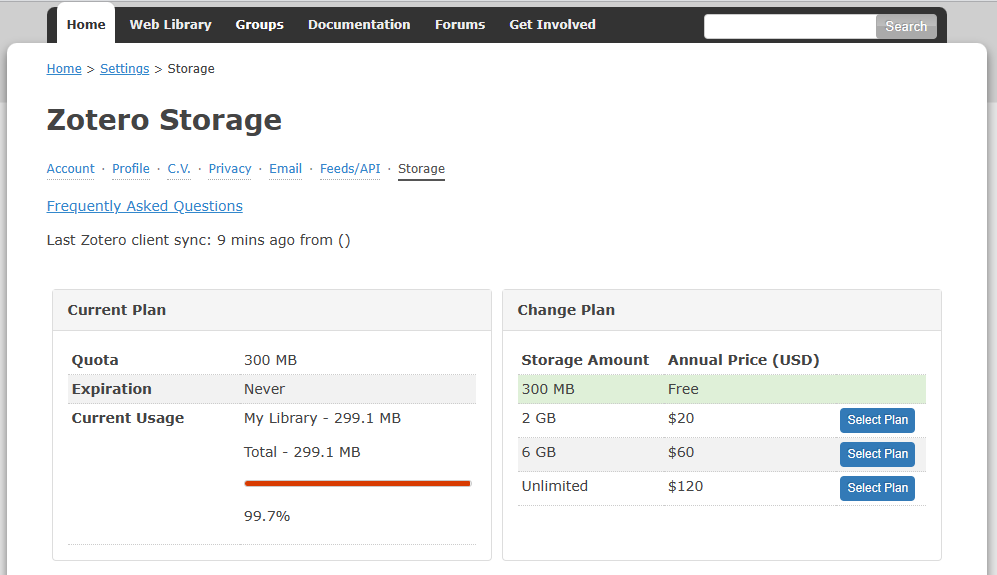
Task: Open the Feeds/API settings tab
Action: [350, 169]
